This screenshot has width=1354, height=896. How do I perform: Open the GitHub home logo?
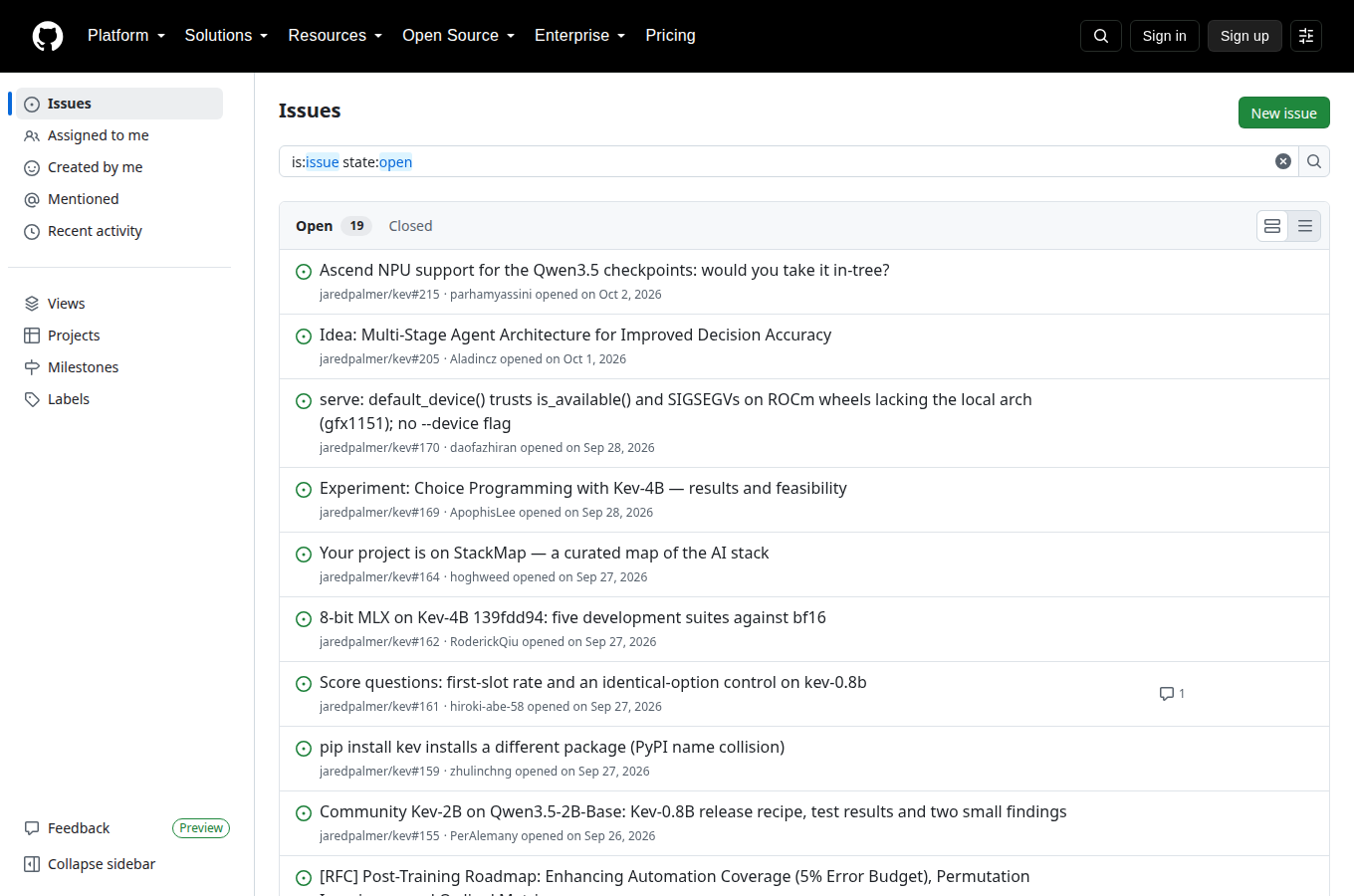tap(48, 36)
